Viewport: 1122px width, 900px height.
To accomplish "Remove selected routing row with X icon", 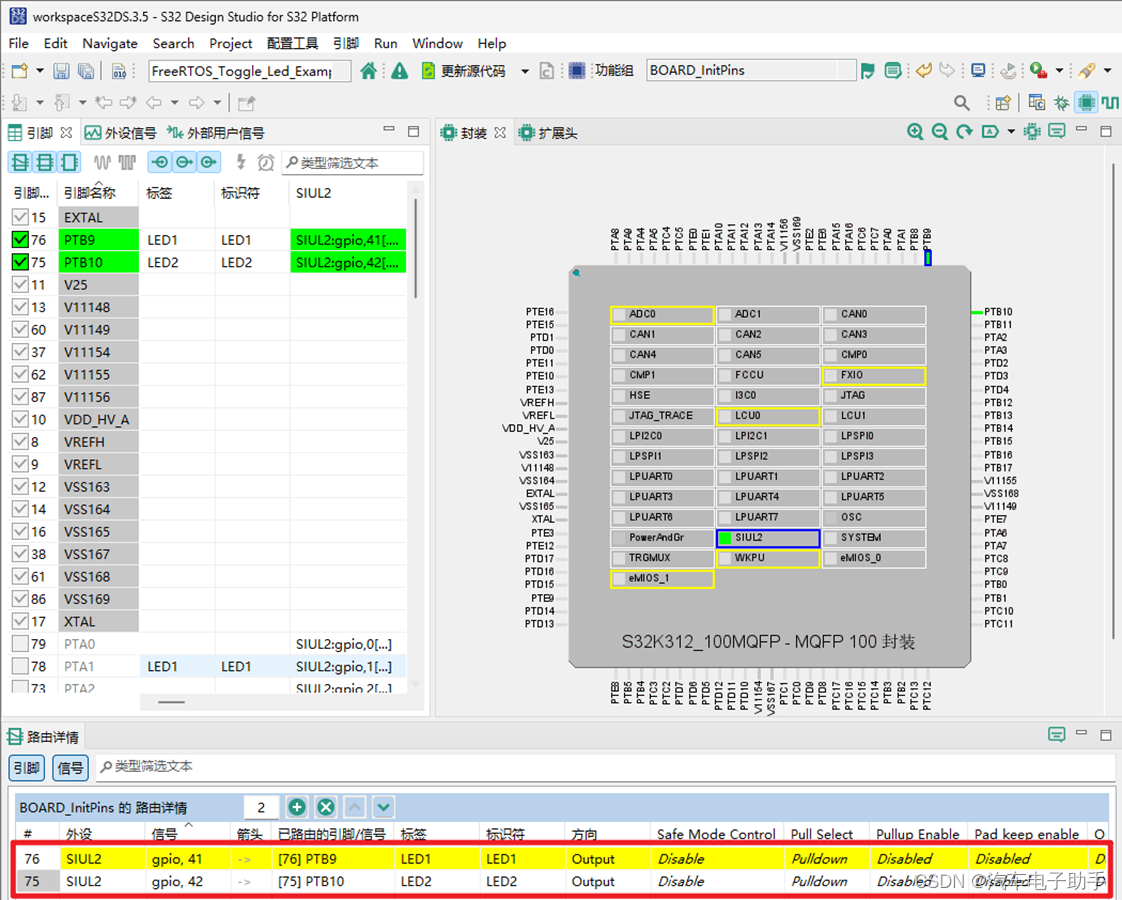I will (326, 807).
